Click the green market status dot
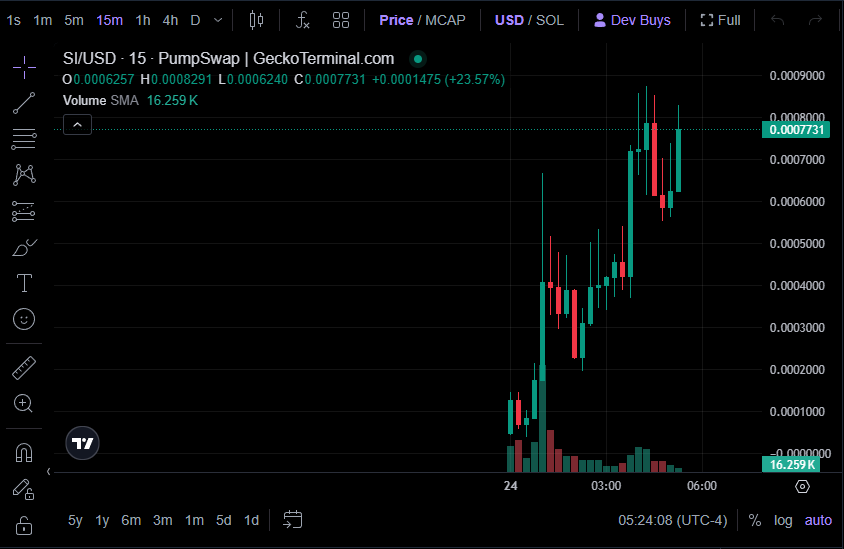Screen dimensions: 844x549 tap(418, 59)
